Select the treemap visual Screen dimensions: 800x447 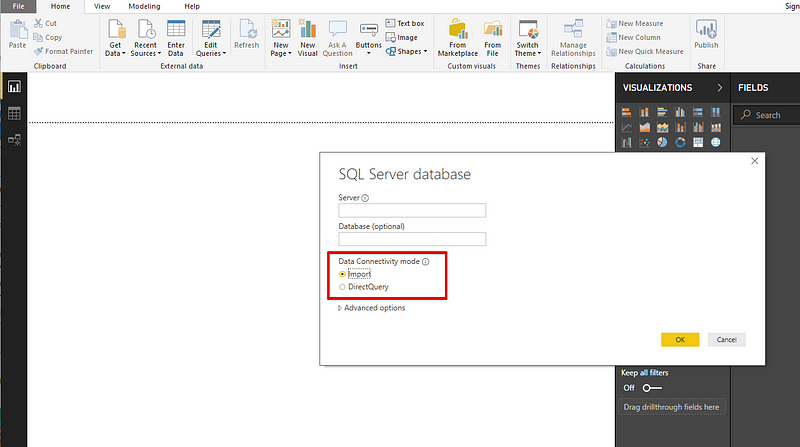click(698, 142)
